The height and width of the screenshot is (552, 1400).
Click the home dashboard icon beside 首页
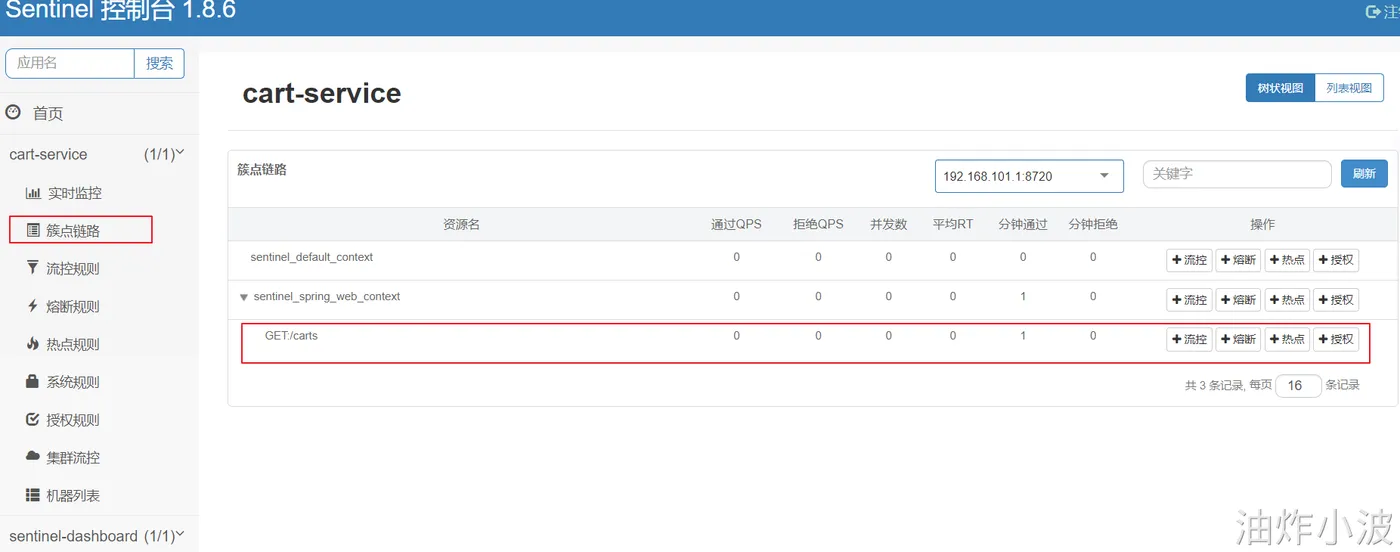(13, 113)
